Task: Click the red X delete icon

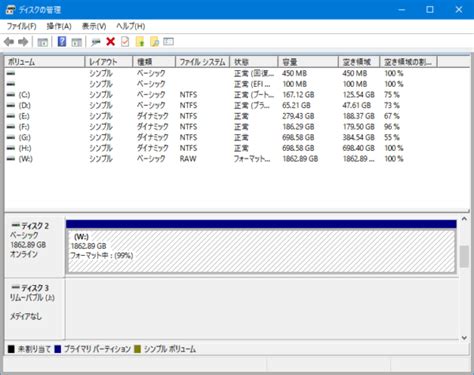Action: [111, 42]
